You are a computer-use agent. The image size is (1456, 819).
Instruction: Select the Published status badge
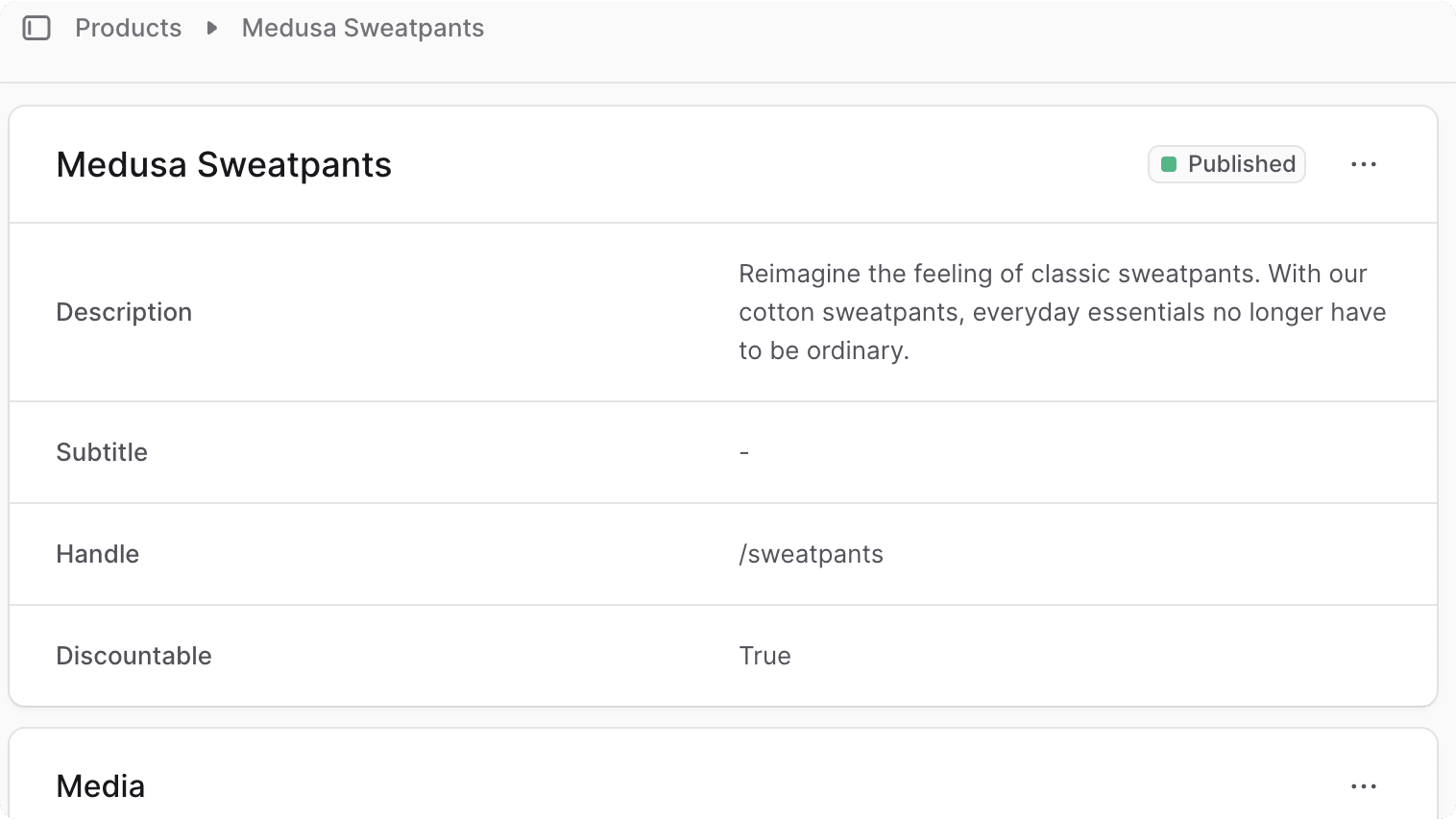(x=1226, y=164)
